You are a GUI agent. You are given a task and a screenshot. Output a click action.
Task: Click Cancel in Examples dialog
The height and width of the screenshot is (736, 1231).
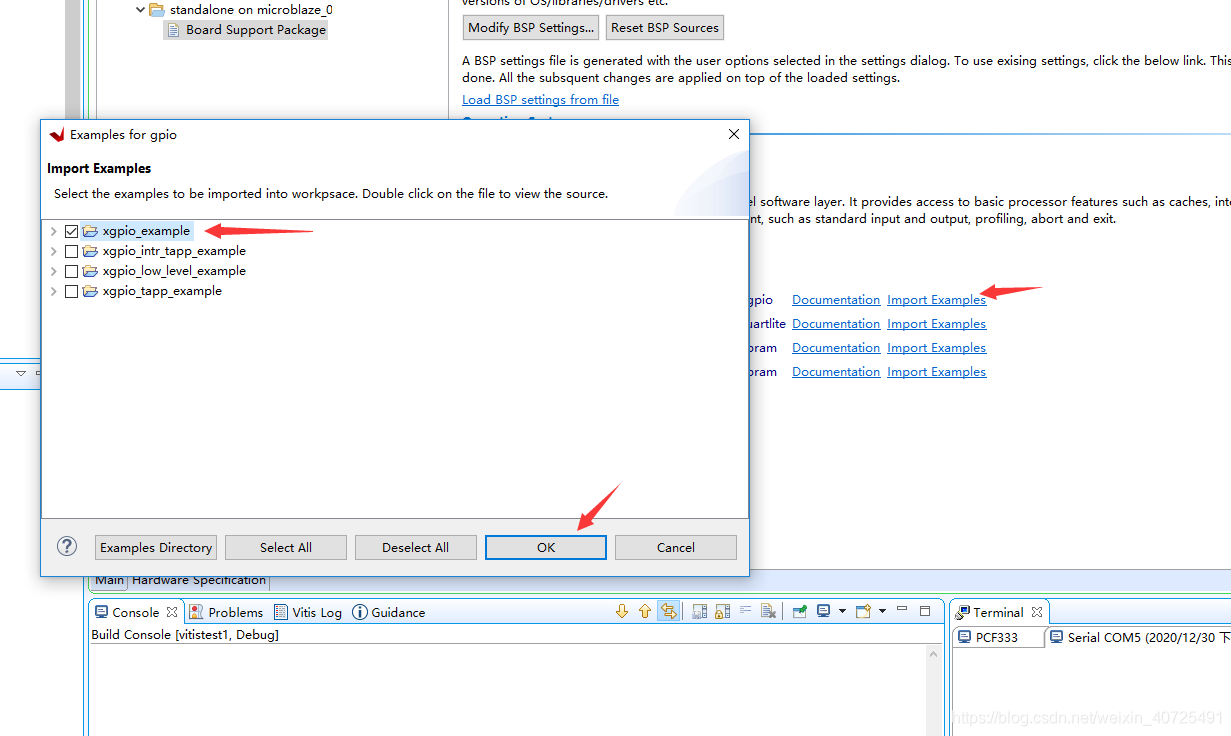tap(676, 547)
